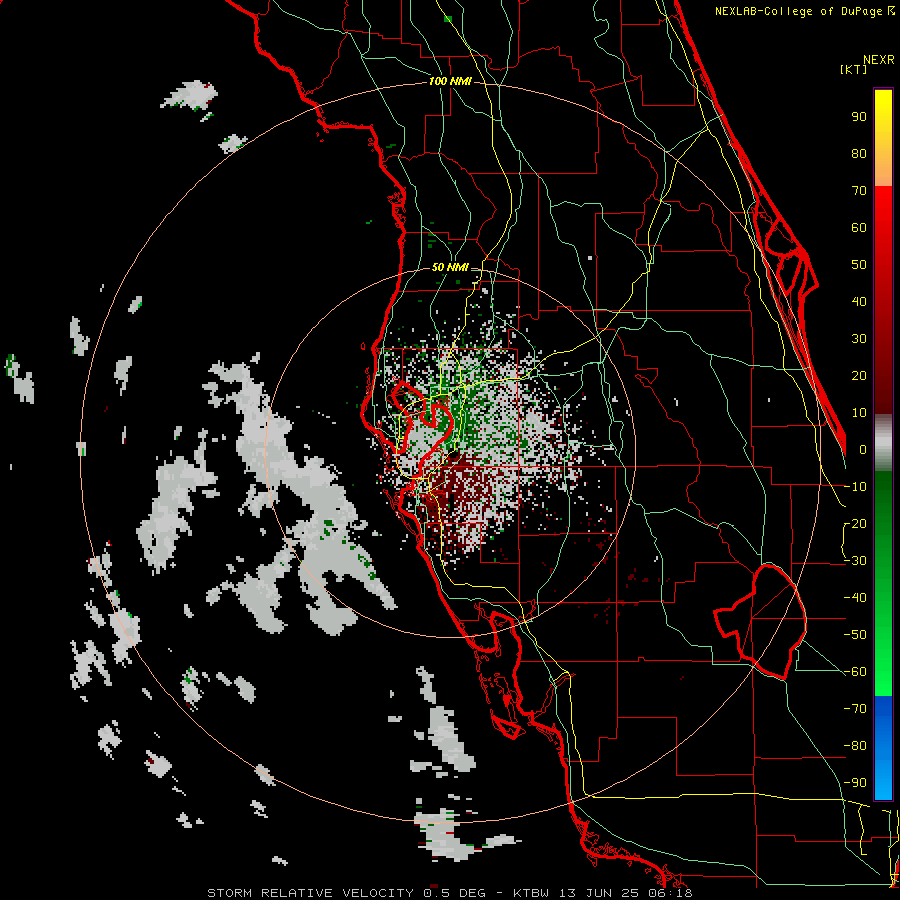Click the "NEXLAB-College of DuPage" header text
Viewport: 900px width, 900px height.
[x=801, y=11]
